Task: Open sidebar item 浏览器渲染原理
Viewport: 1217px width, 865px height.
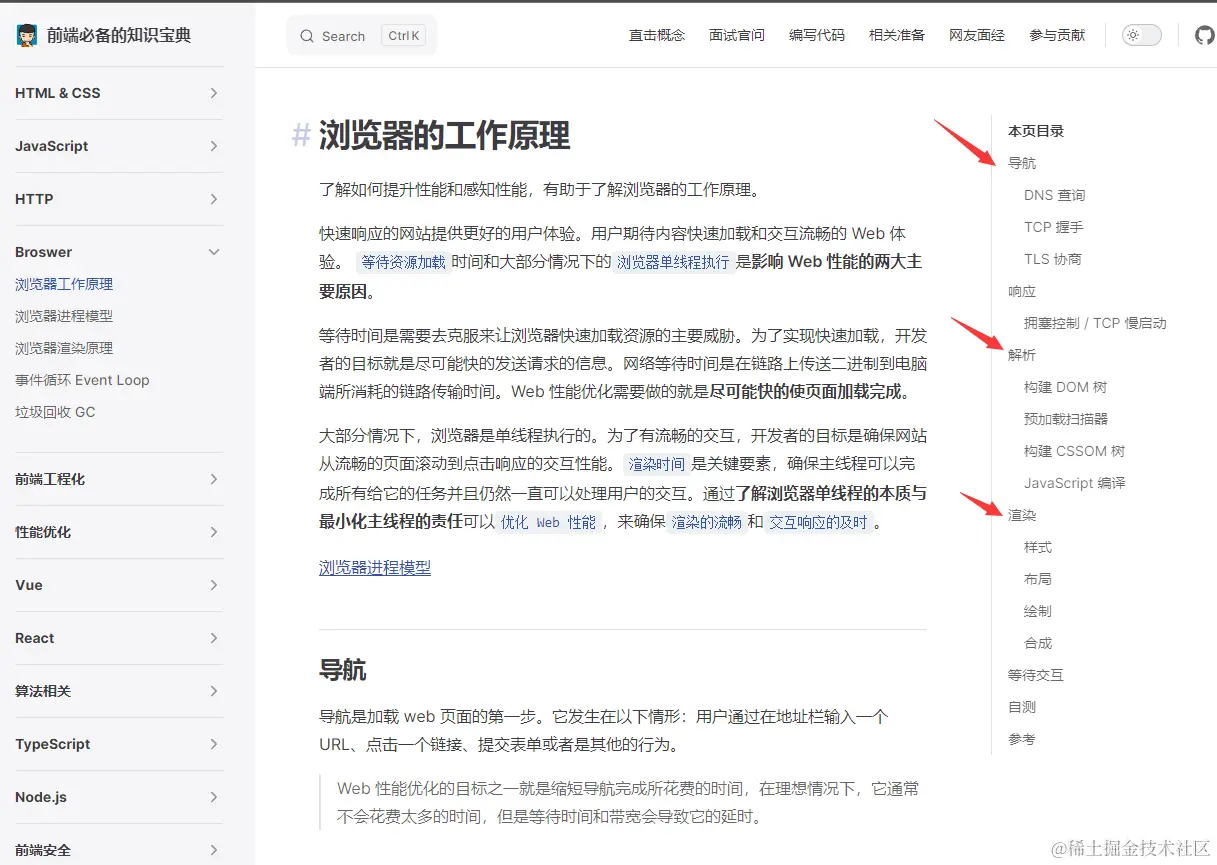Action: [64, 348]
